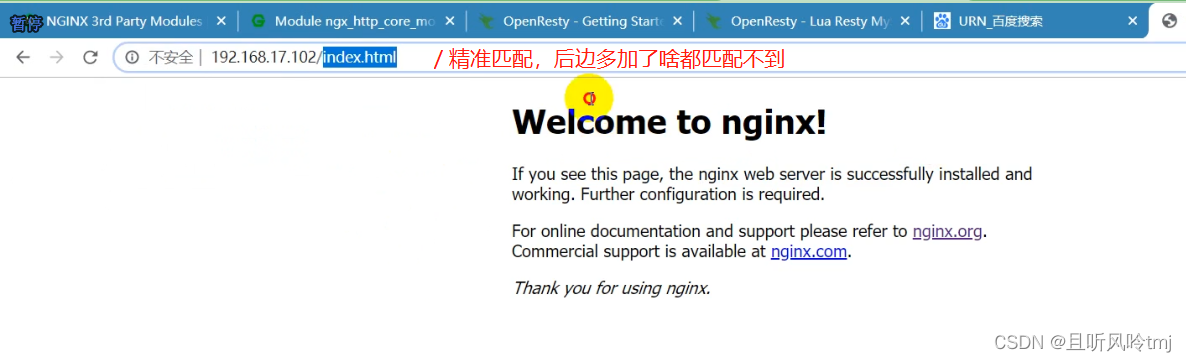Switch to URN_百度搜索 tab
Screen dimensions: 1186x362
point(1035,21)
